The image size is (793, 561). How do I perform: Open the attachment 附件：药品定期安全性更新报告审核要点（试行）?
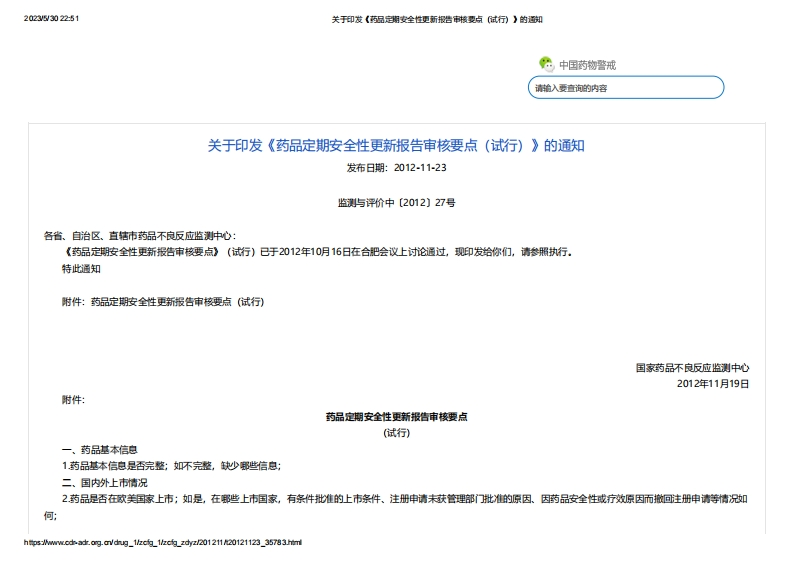[163, 301]
